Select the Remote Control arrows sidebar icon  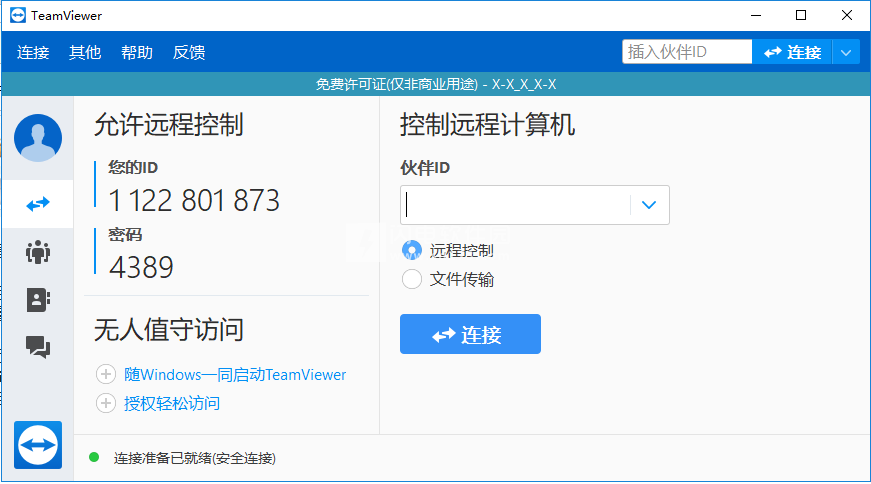click(38, 204)
